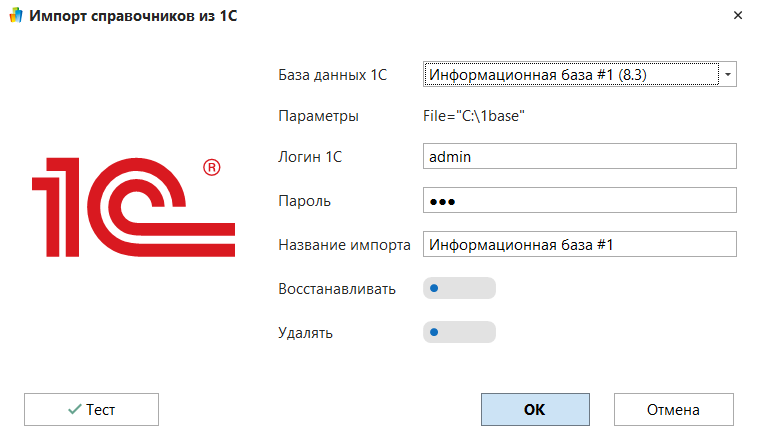
Task: Expand the База данных 1С dropdown arrow
Action: (x=728, y=74)
